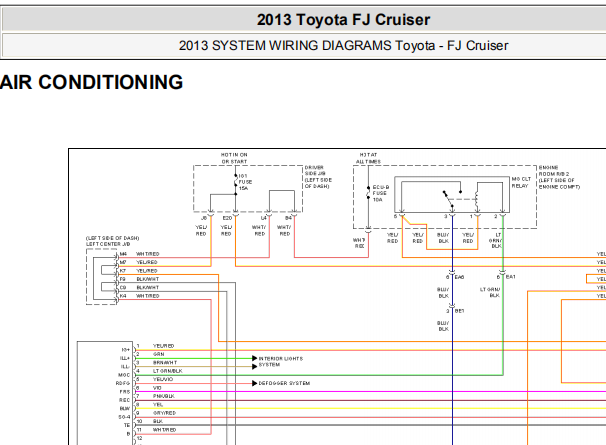Select the YEL wire label on pin 8
606x445 pixels.
[158, 405]
